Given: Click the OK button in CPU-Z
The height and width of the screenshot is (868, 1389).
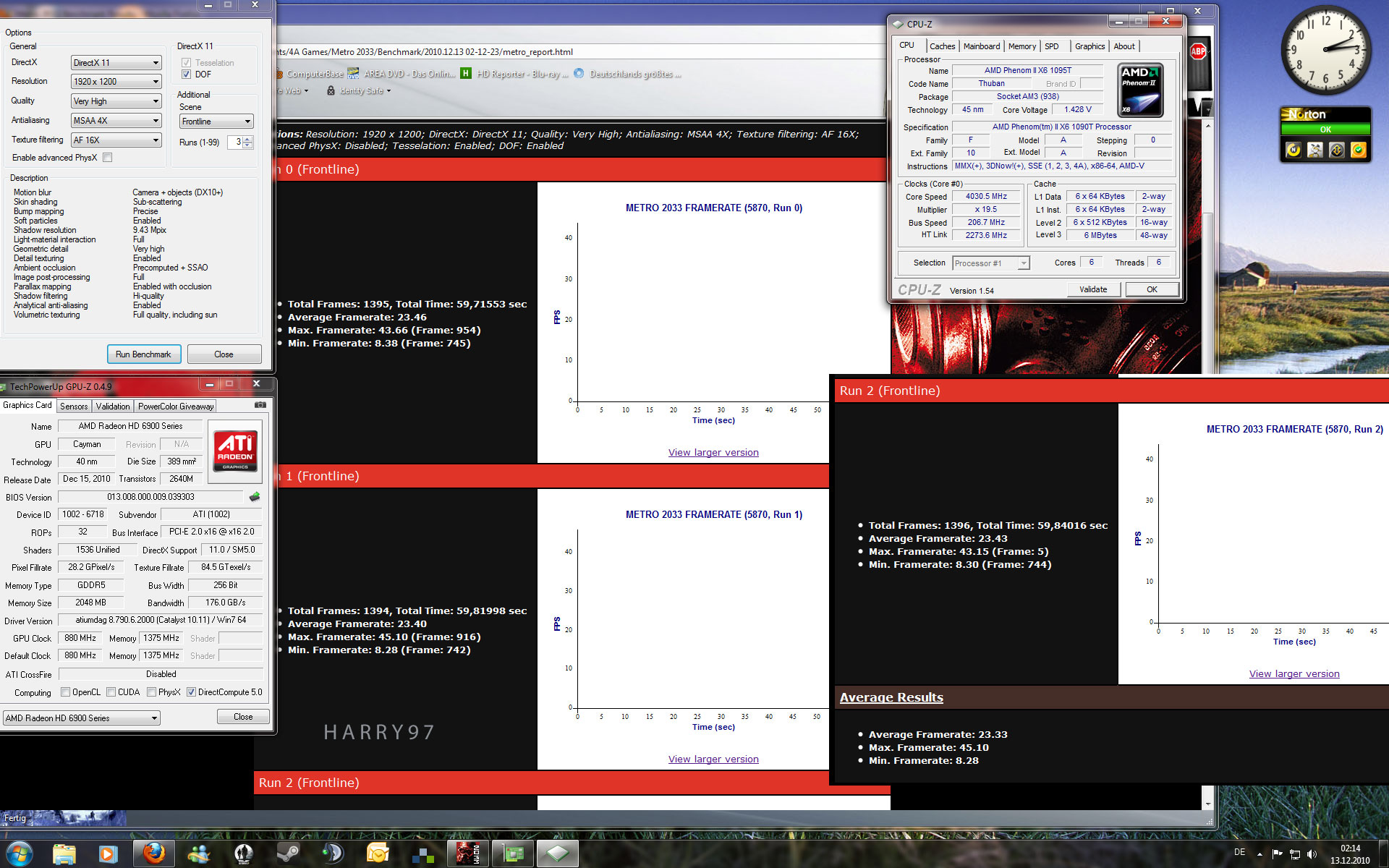Looking at the screenshot, I should (1152, 289).
